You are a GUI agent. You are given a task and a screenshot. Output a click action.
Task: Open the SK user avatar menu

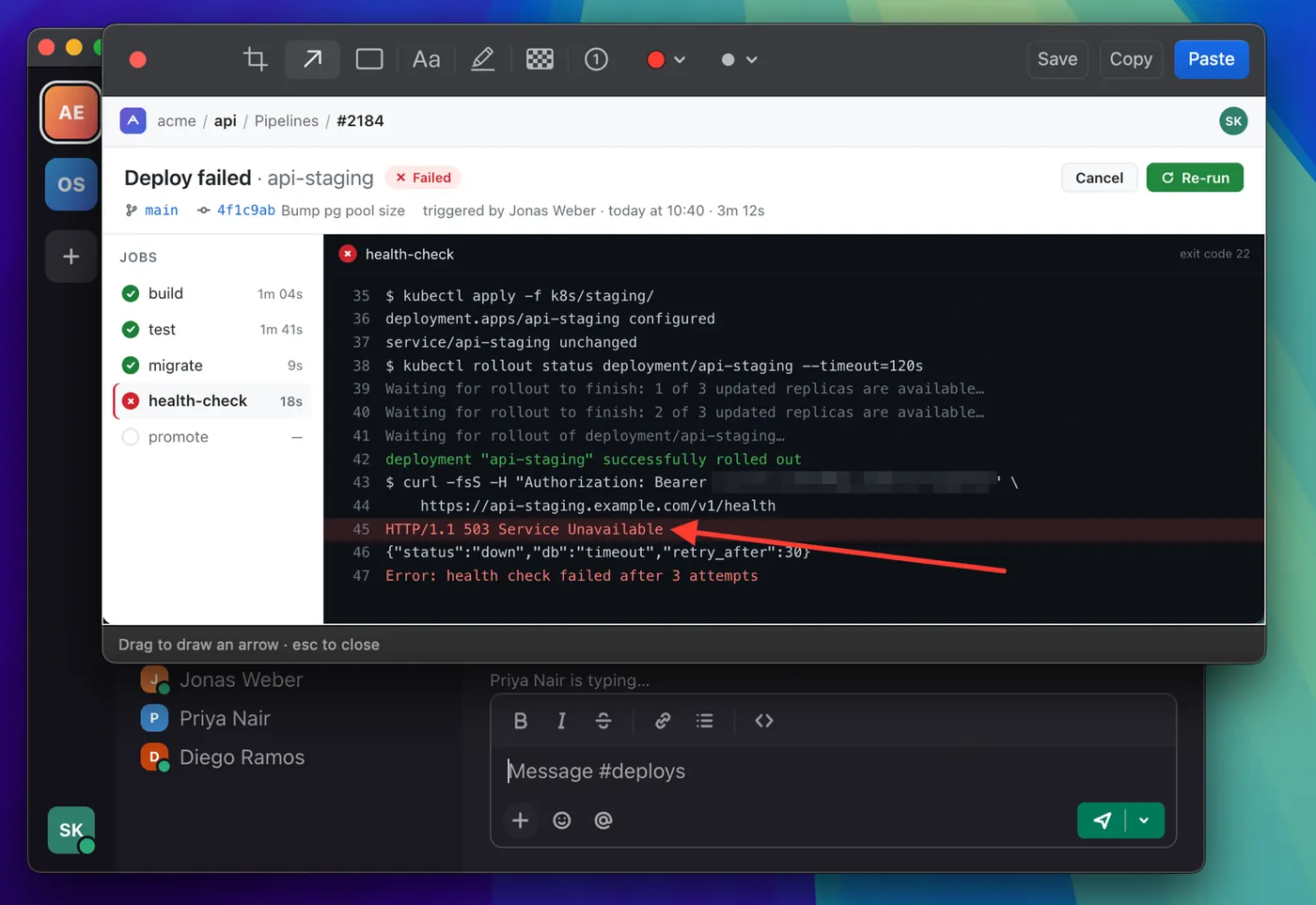pos(1233,121)
